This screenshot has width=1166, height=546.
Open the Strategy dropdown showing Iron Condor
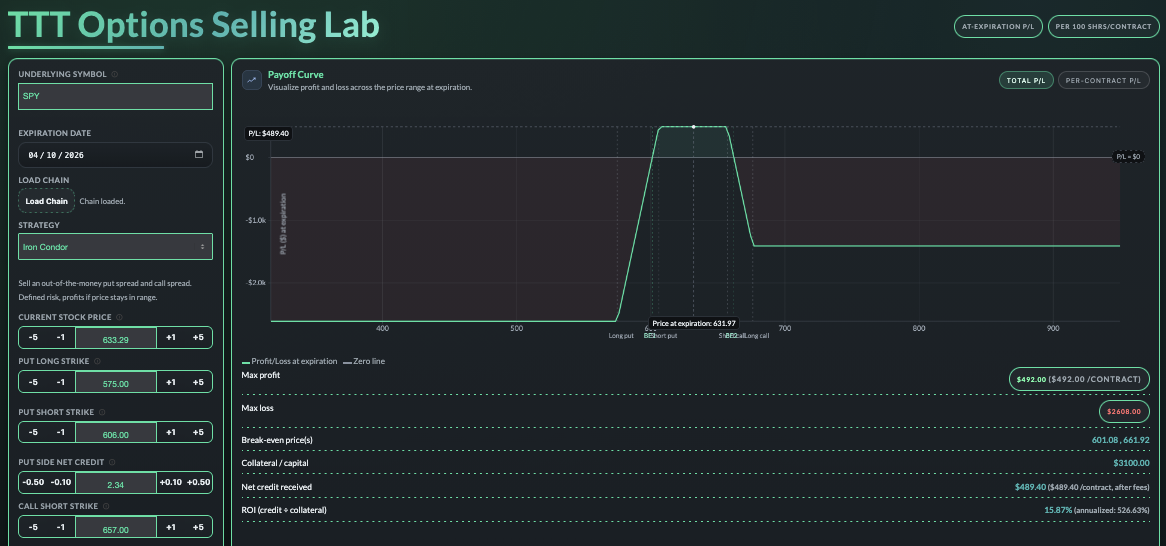coord(115,247)
